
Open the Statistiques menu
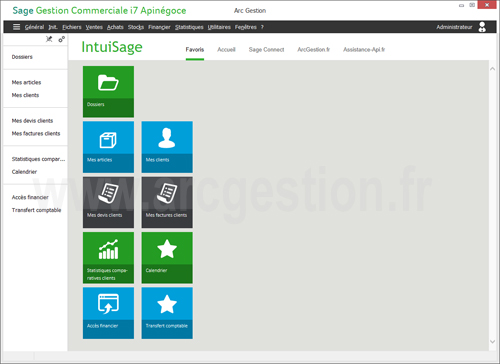click(x=189, y=27)
